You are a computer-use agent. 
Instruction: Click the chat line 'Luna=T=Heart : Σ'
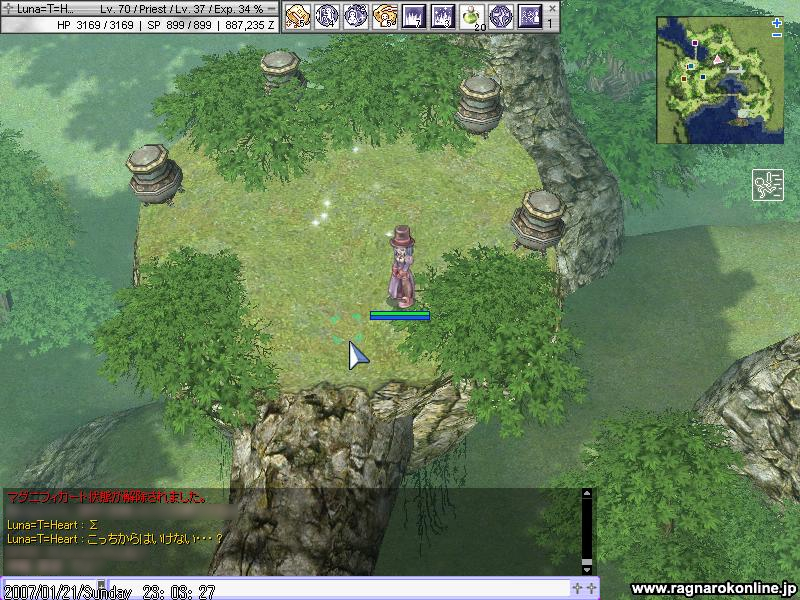[52, 524]
